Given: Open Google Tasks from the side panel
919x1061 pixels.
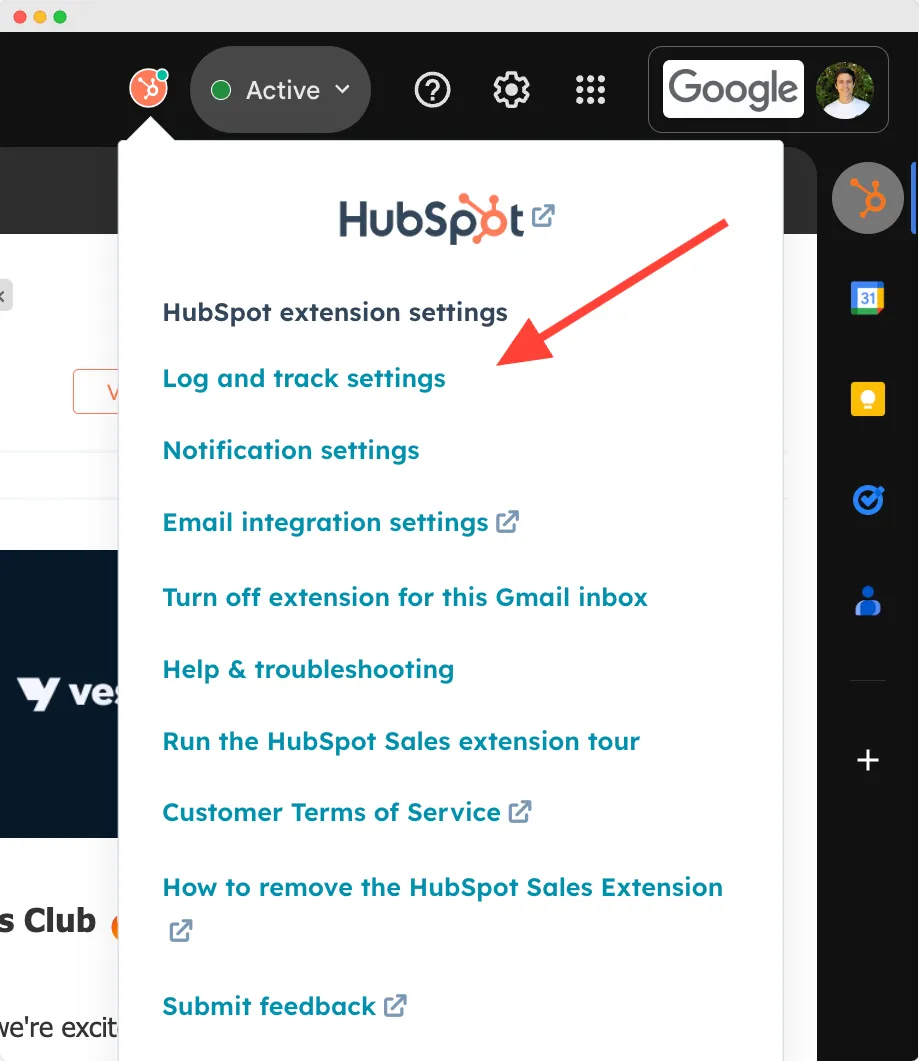Looking at the screenshot, I should (x=866, y=500).
